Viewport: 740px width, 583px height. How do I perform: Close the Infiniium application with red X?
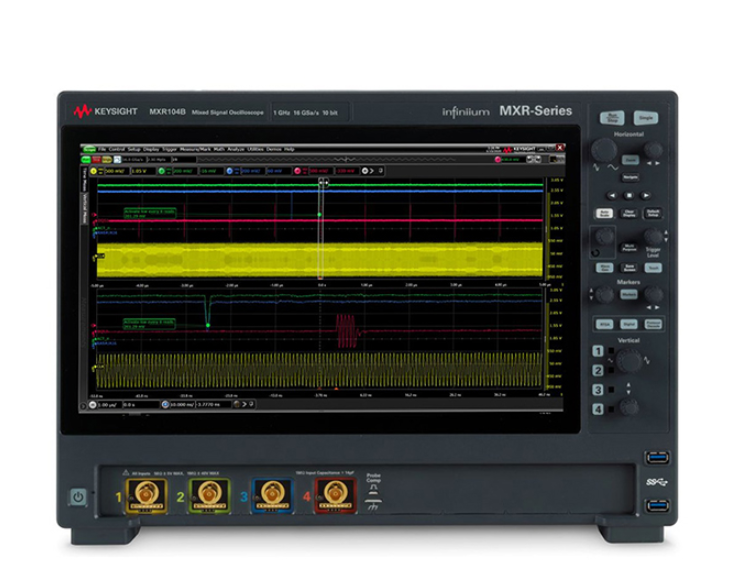pyautogui.click(x=560, y=148)
